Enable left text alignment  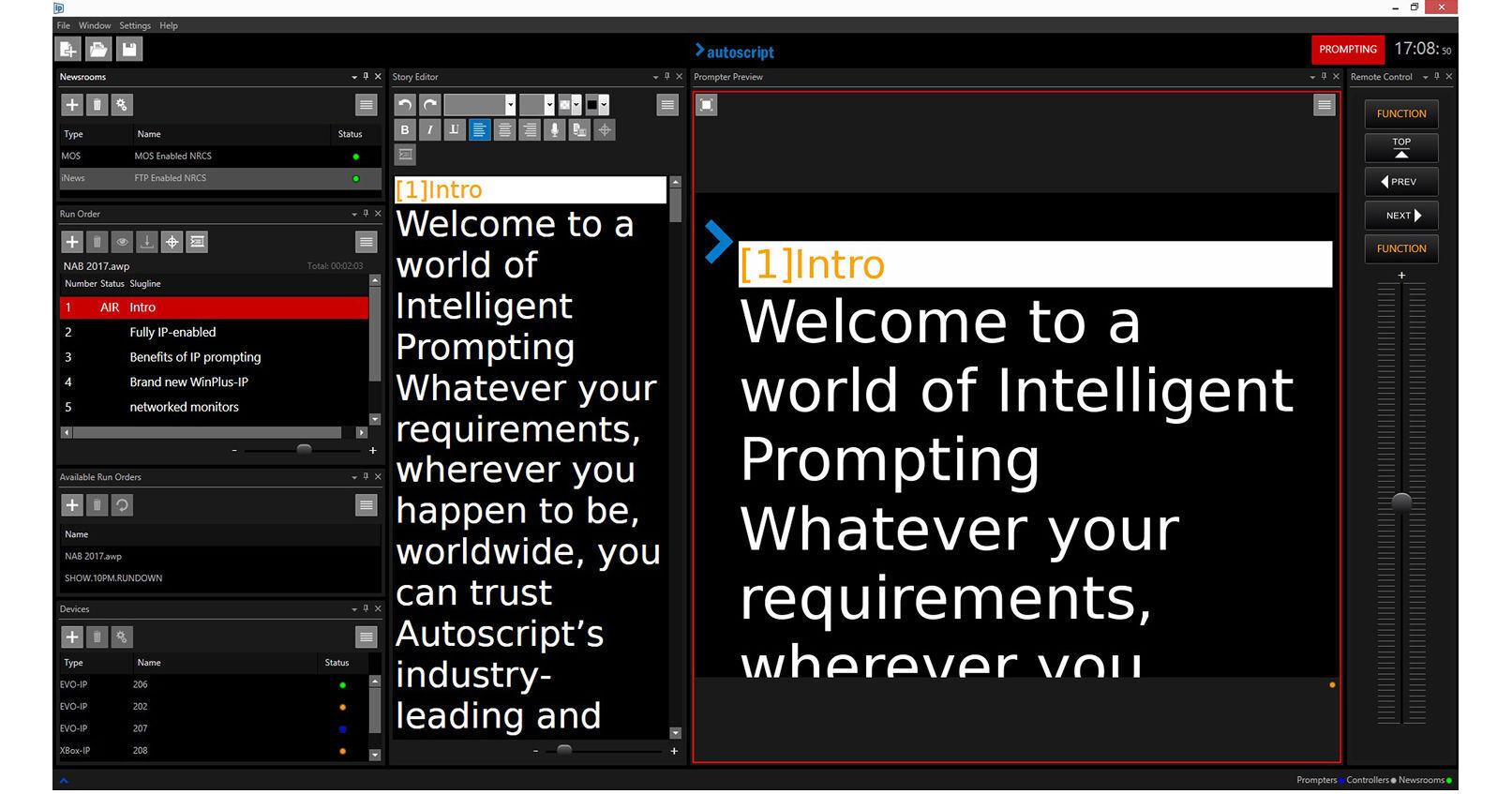click(480, 130)
